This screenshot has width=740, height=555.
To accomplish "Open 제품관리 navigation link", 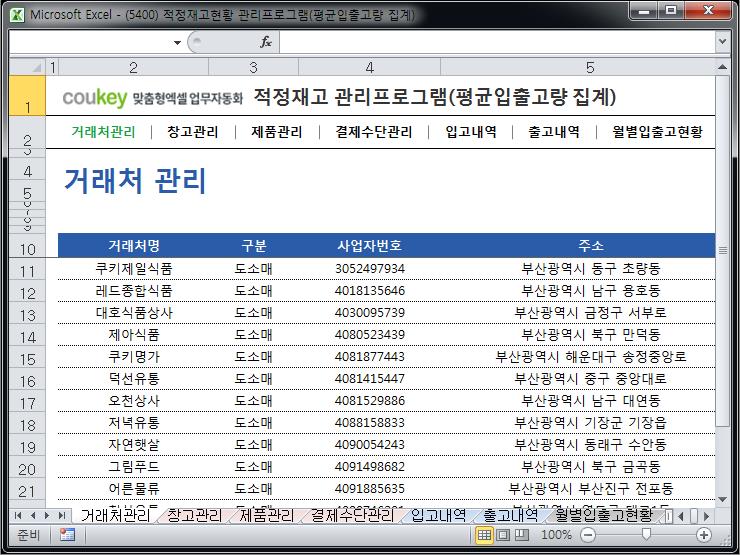I will [277, 132].
